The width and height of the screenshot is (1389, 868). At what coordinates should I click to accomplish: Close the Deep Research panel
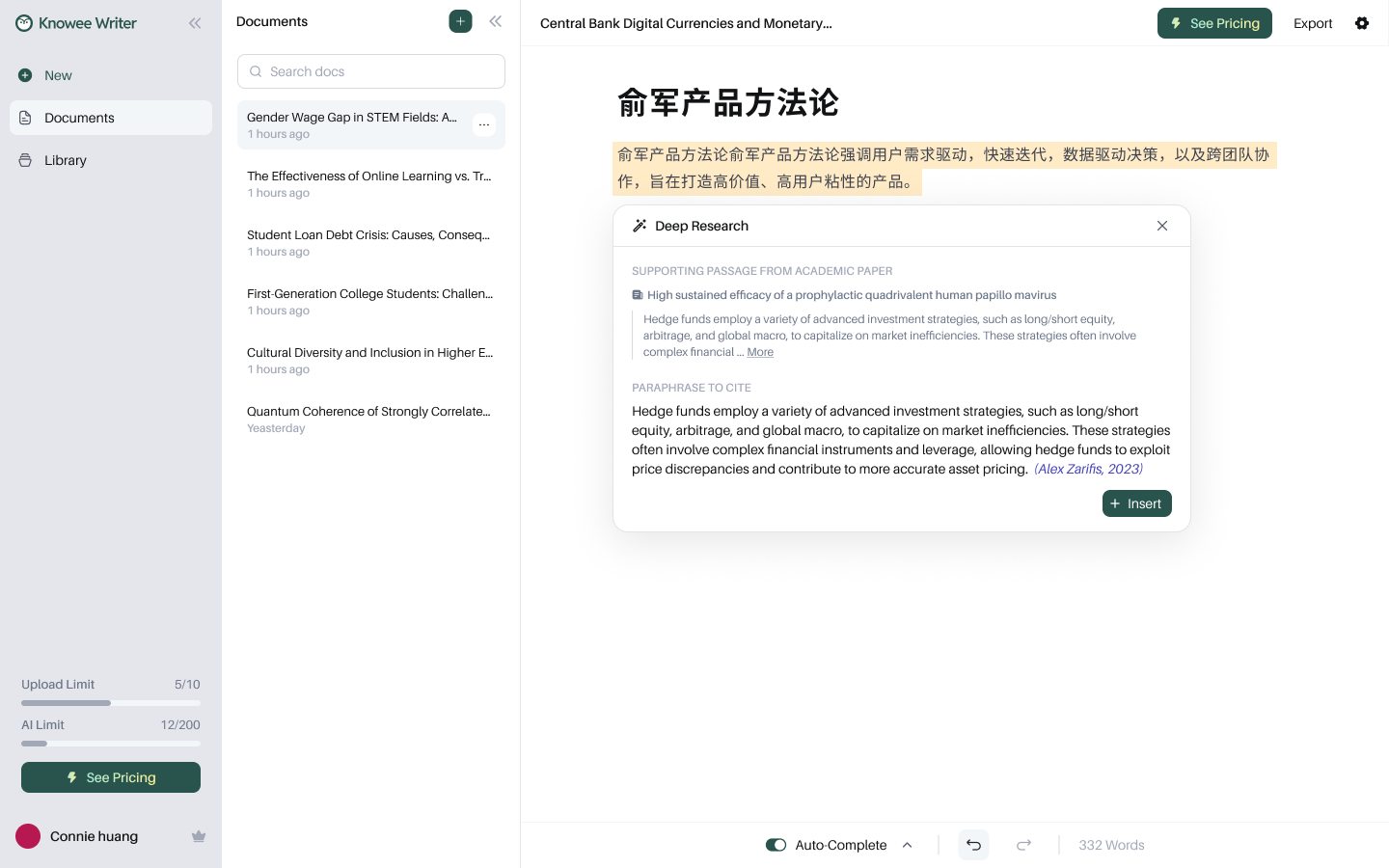click(x=1162, y=226)
